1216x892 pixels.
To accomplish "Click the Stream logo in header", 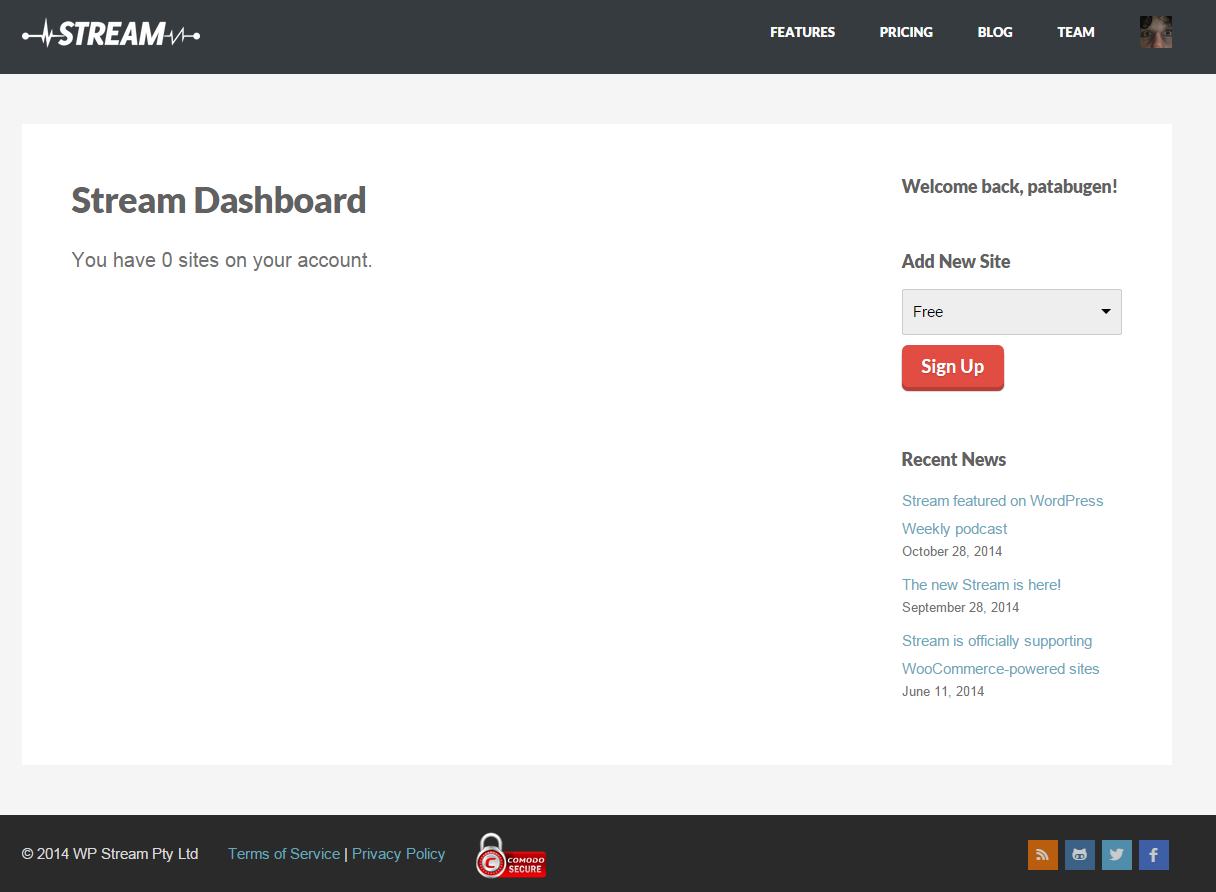I will [111, 34].
